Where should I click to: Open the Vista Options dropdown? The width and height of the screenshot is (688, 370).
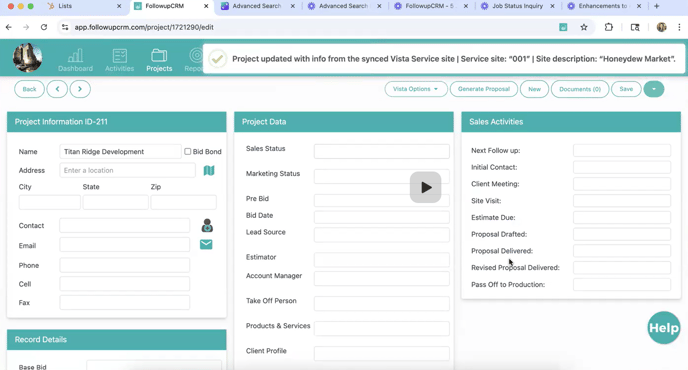click(x=416, y=89)
